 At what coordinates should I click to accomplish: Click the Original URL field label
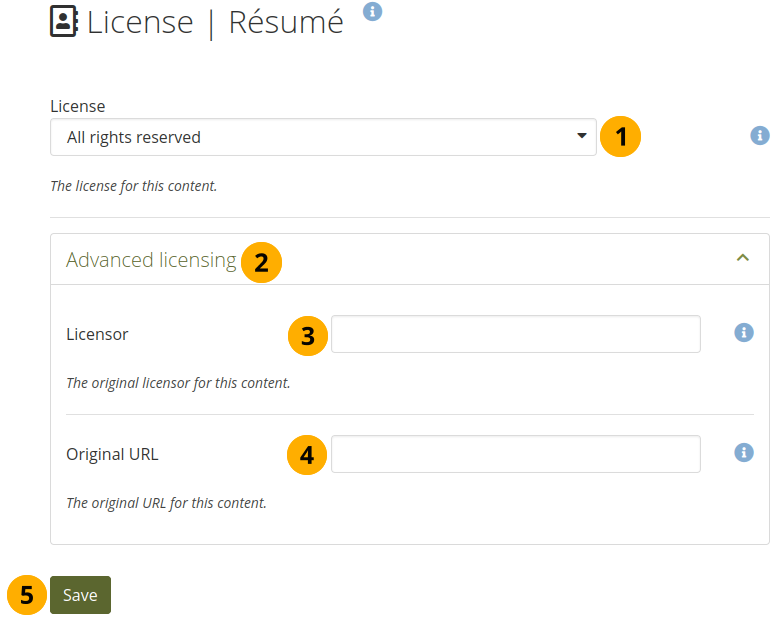tap(112, 454)
